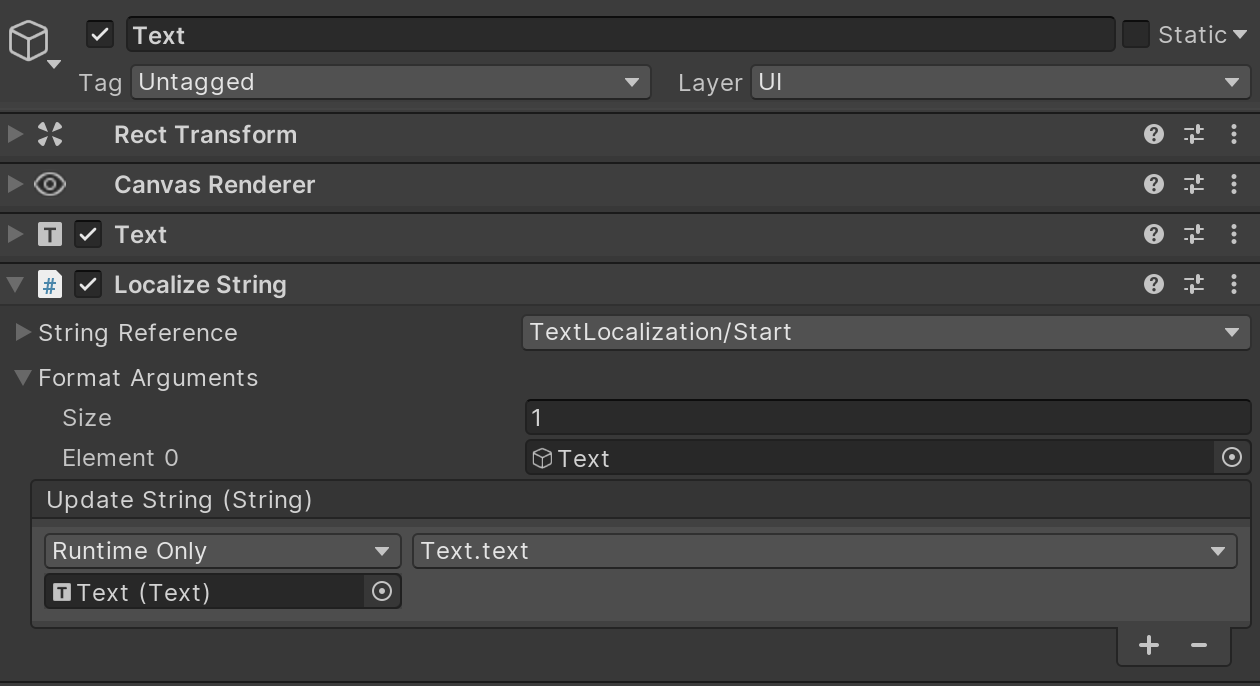The height and width of the screenshot is (686, 1260).
Task: Expand the String Reference foldout
Action: 23,332
